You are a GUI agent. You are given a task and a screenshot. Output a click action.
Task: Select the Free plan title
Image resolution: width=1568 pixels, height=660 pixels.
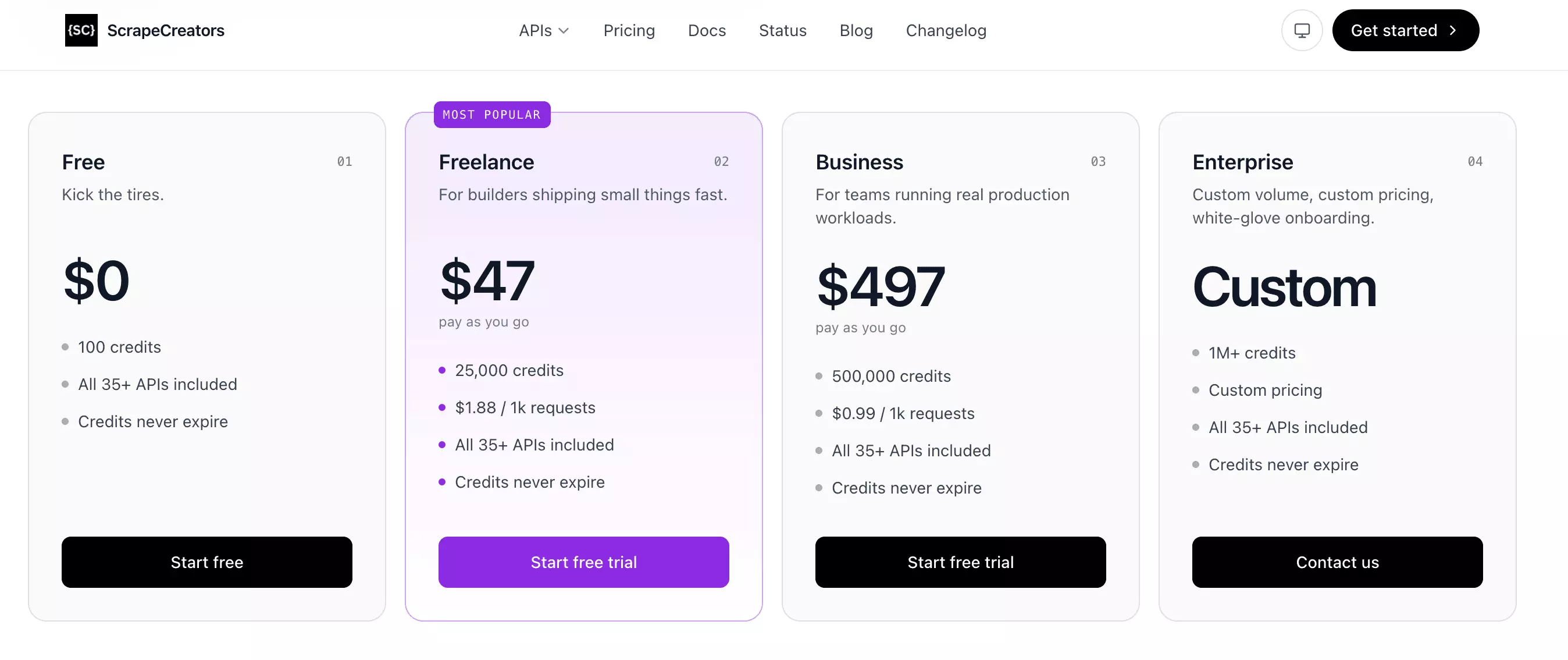(x=83, y=162)
